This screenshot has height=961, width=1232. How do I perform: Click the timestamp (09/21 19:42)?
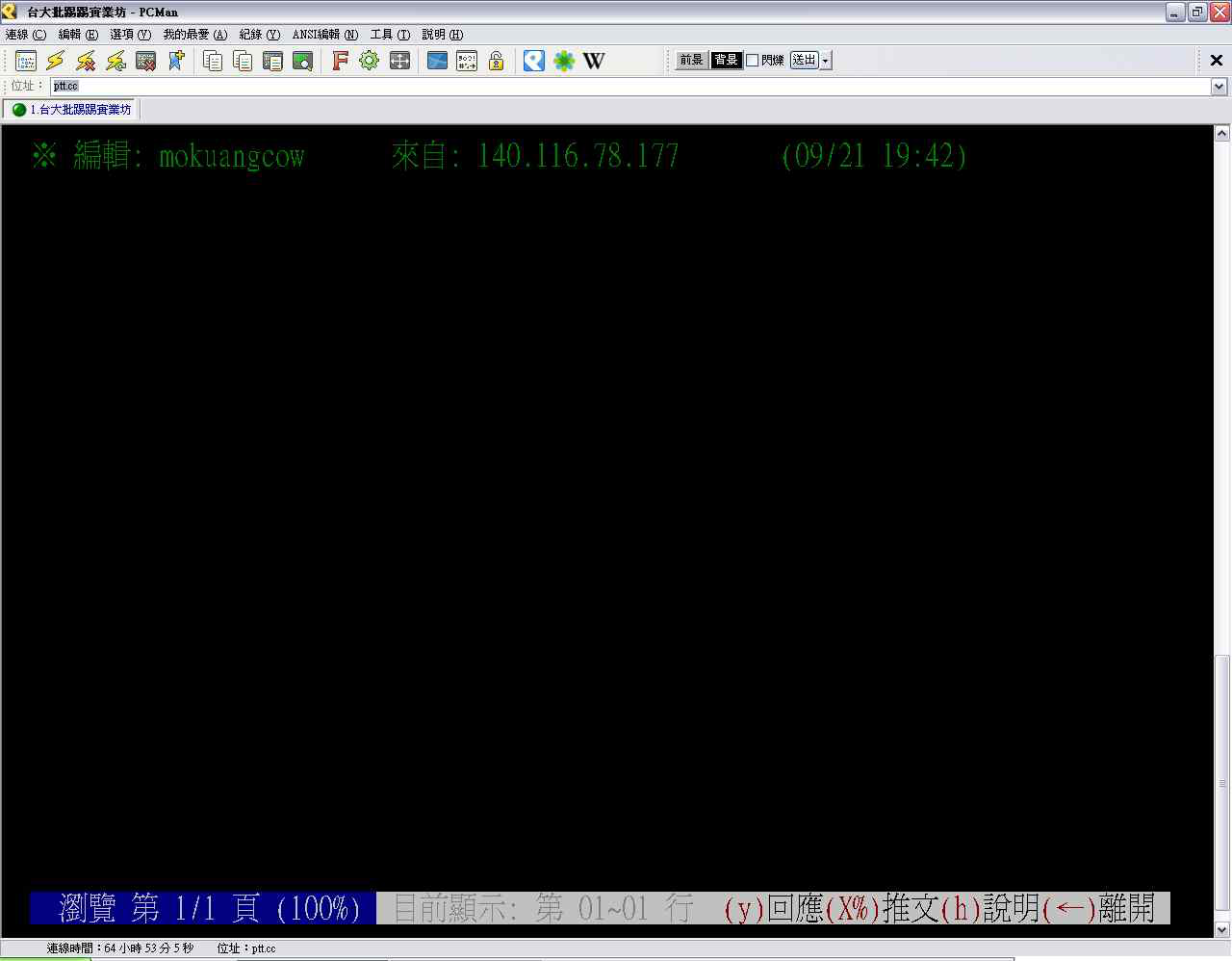(x=874, y=156)
